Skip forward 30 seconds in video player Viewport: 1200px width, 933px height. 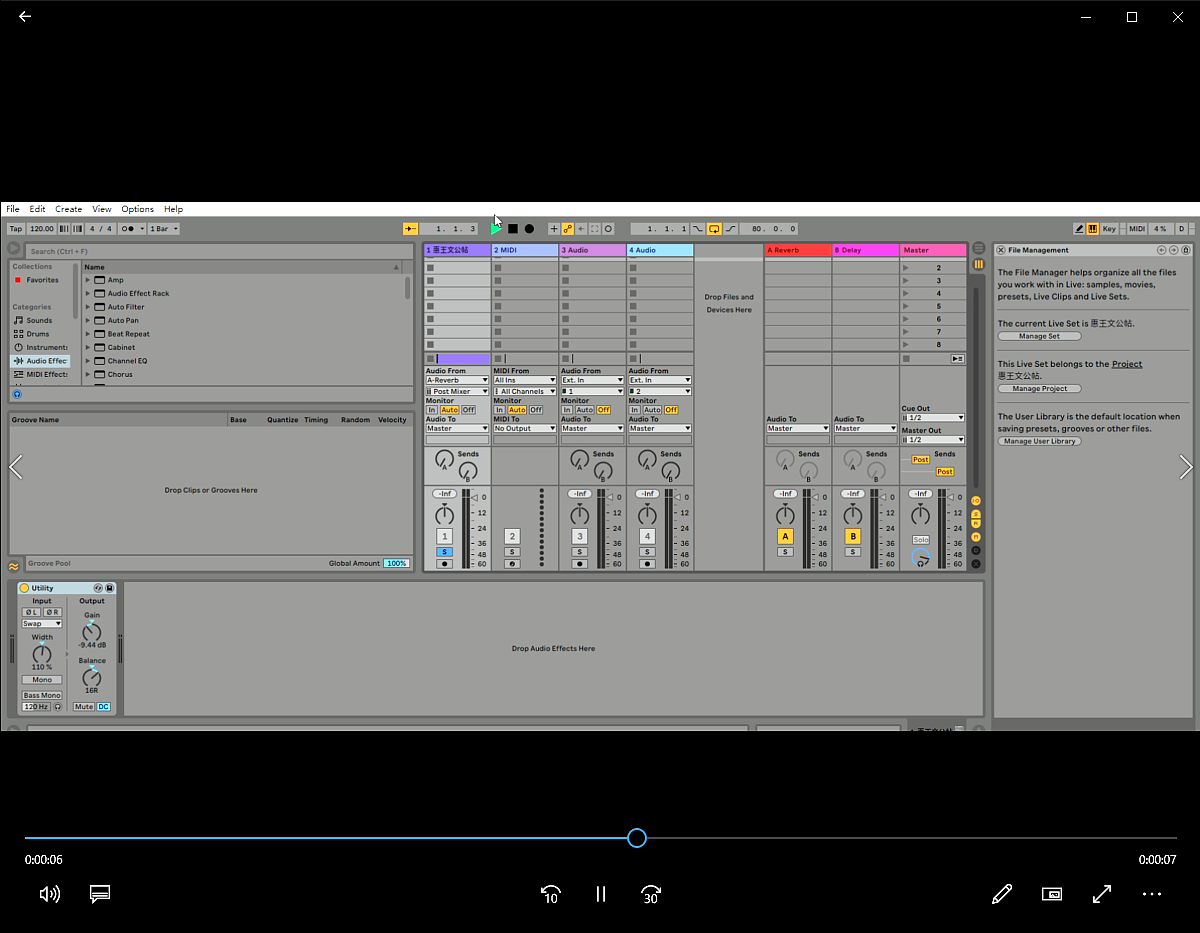pyautogui.click(x=651, y=894)
